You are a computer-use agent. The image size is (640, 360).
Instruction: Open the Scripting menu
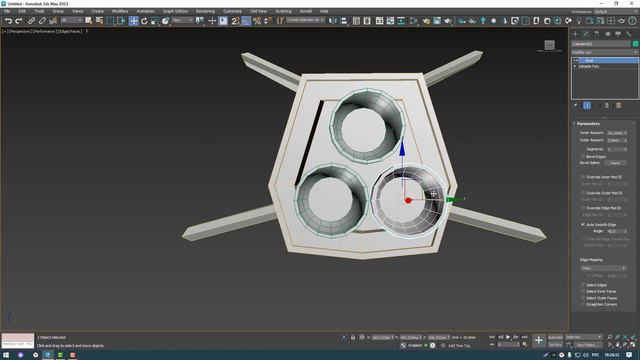(x=283, y=11)
